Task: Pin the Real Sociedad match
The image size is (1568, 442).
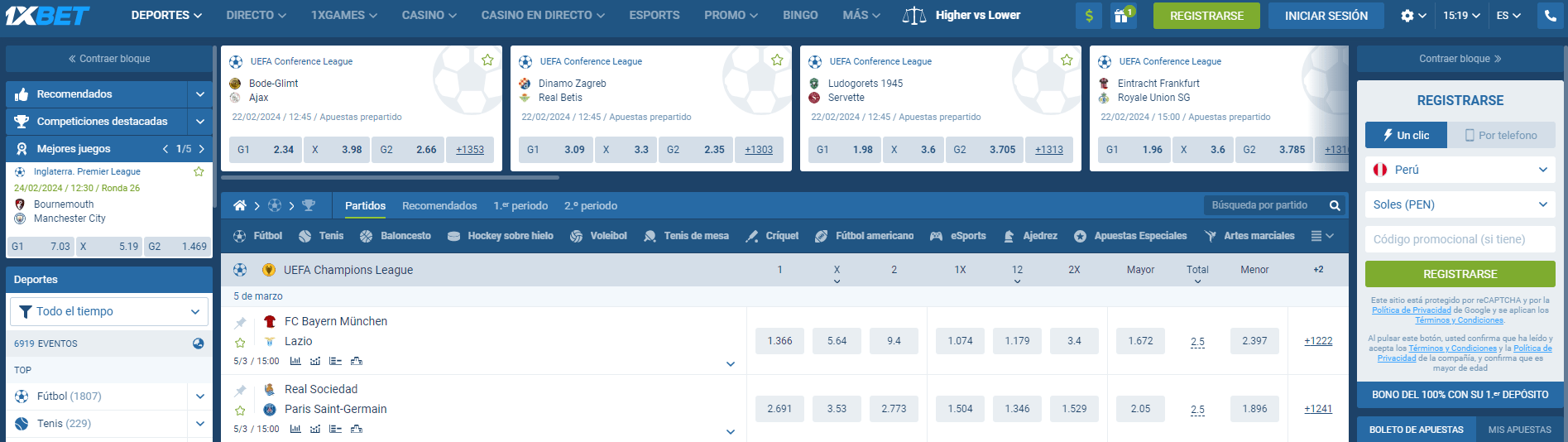Action: [x=240, y=390]
